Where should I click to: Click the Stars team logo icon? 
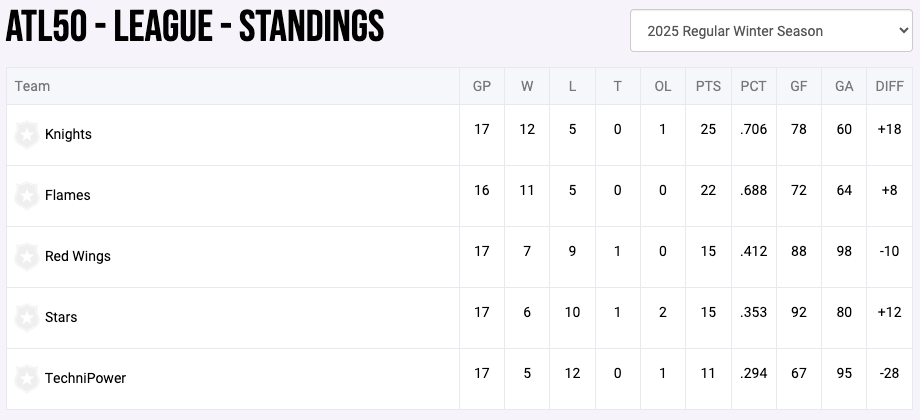[x=27, y=317]
